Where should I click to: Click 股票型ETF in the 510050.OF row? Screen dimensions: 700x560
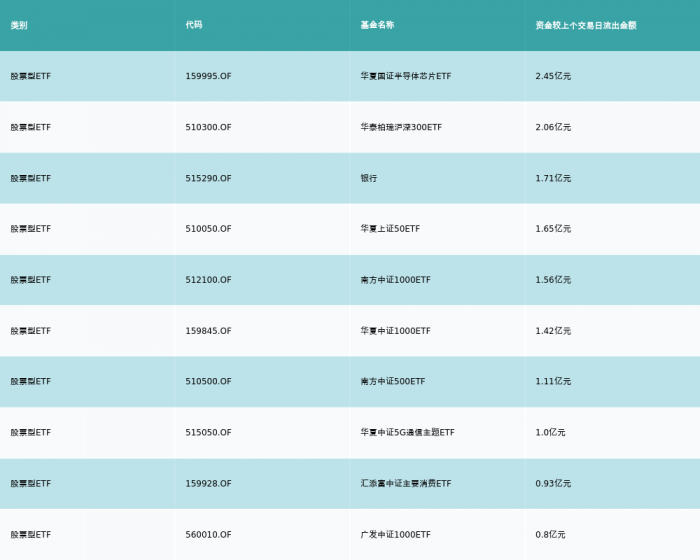[x=31, y=229]
